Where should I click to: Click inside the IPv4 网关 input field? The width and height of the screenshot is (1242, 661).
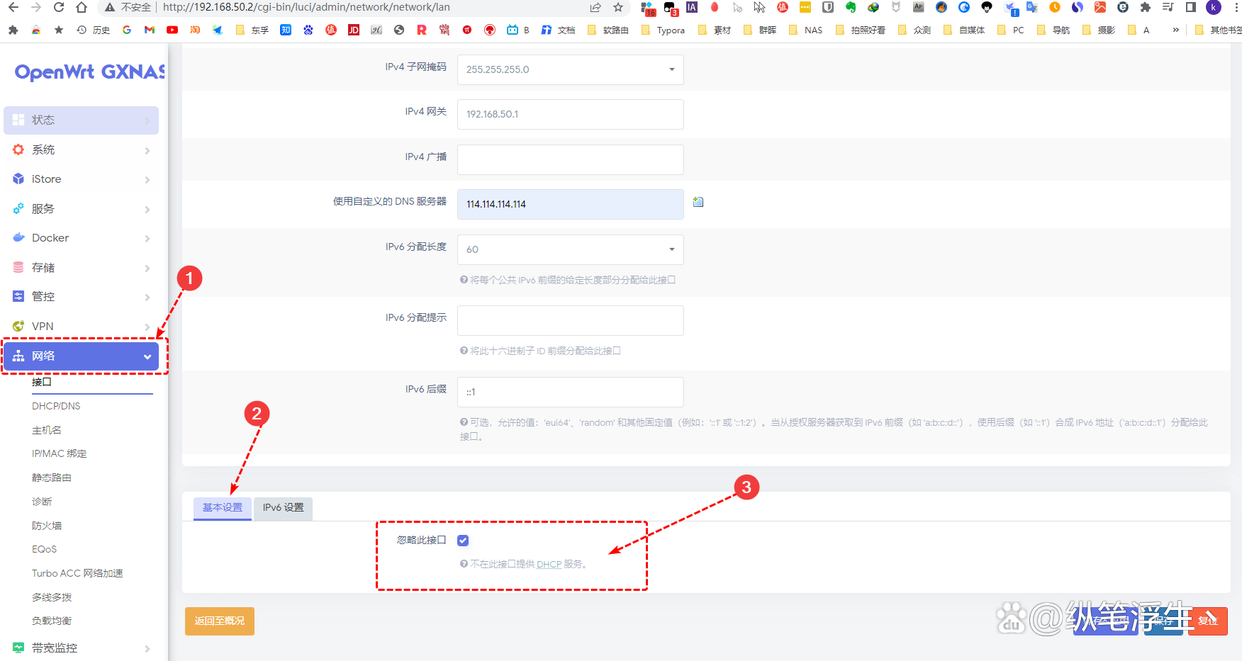(570, 114)
